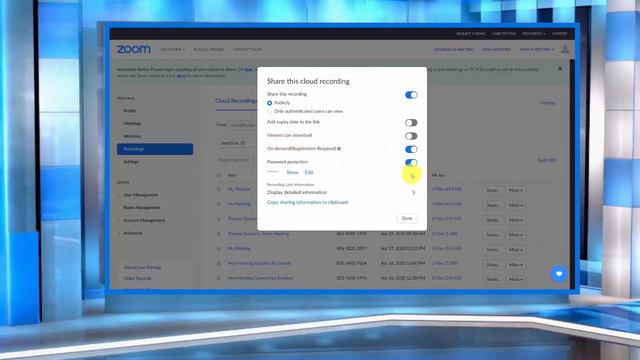Click Join a Meeting link
This screenshot has width=640, height=360.
pyautogui.click(x=496, y=49)
